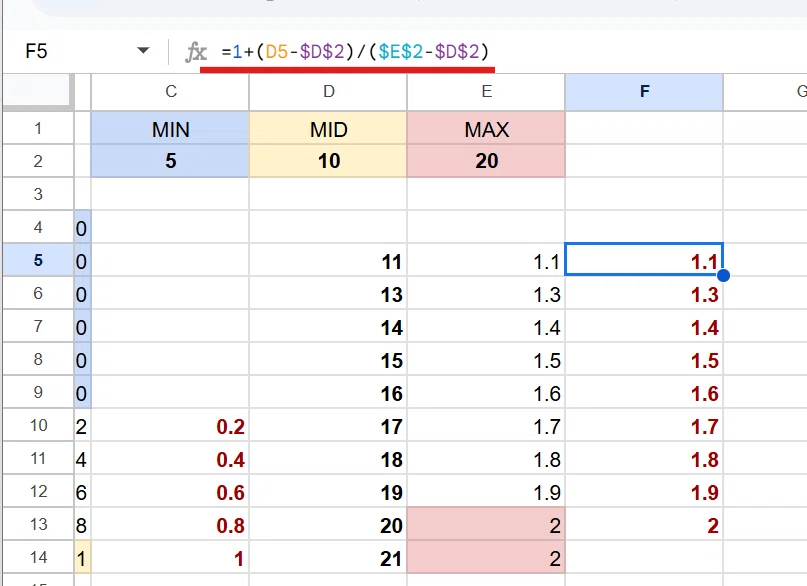Click the select-all corner box
Screen dimensions: 807x586
coord(36,91)
